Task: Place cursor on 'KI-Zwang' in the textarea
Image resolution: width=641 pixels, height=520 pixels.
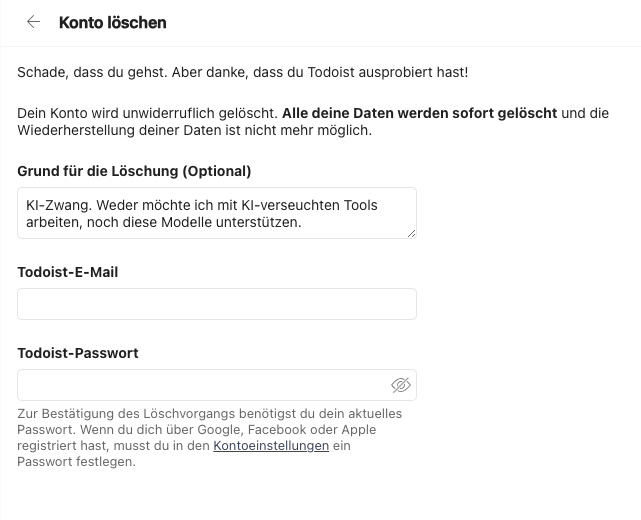Action: [59, 205]
